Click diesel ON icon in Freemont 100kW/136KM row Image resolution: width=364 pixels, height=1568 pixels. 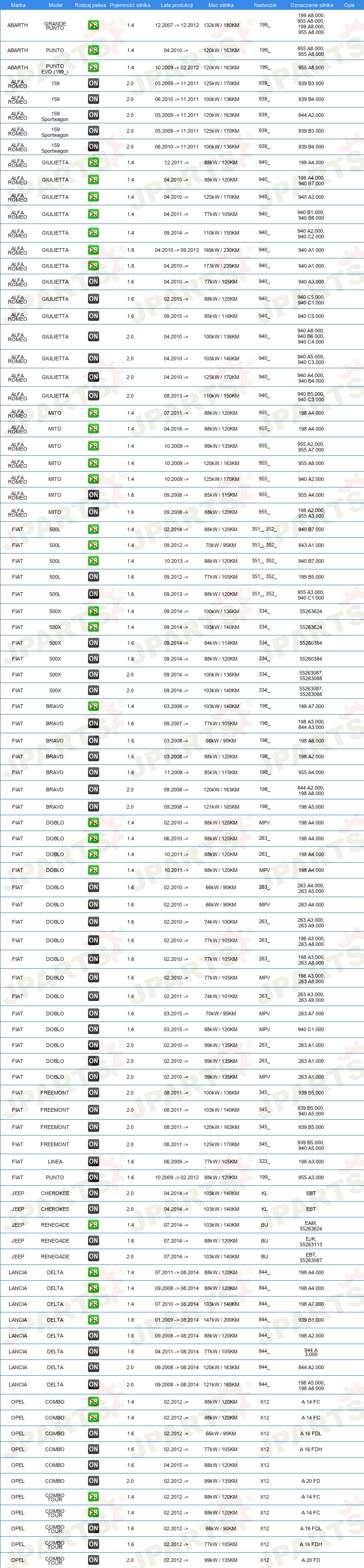click(93, 1093)
